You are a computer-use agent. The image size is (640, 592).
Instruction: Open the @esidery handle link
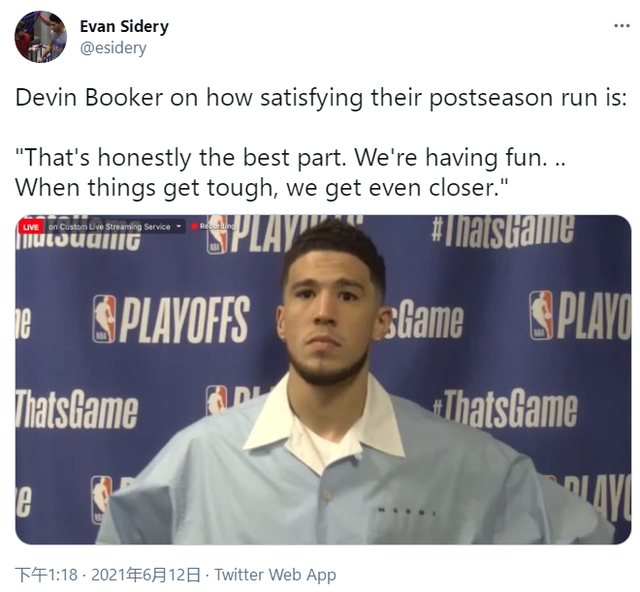(x=113, y=48)
